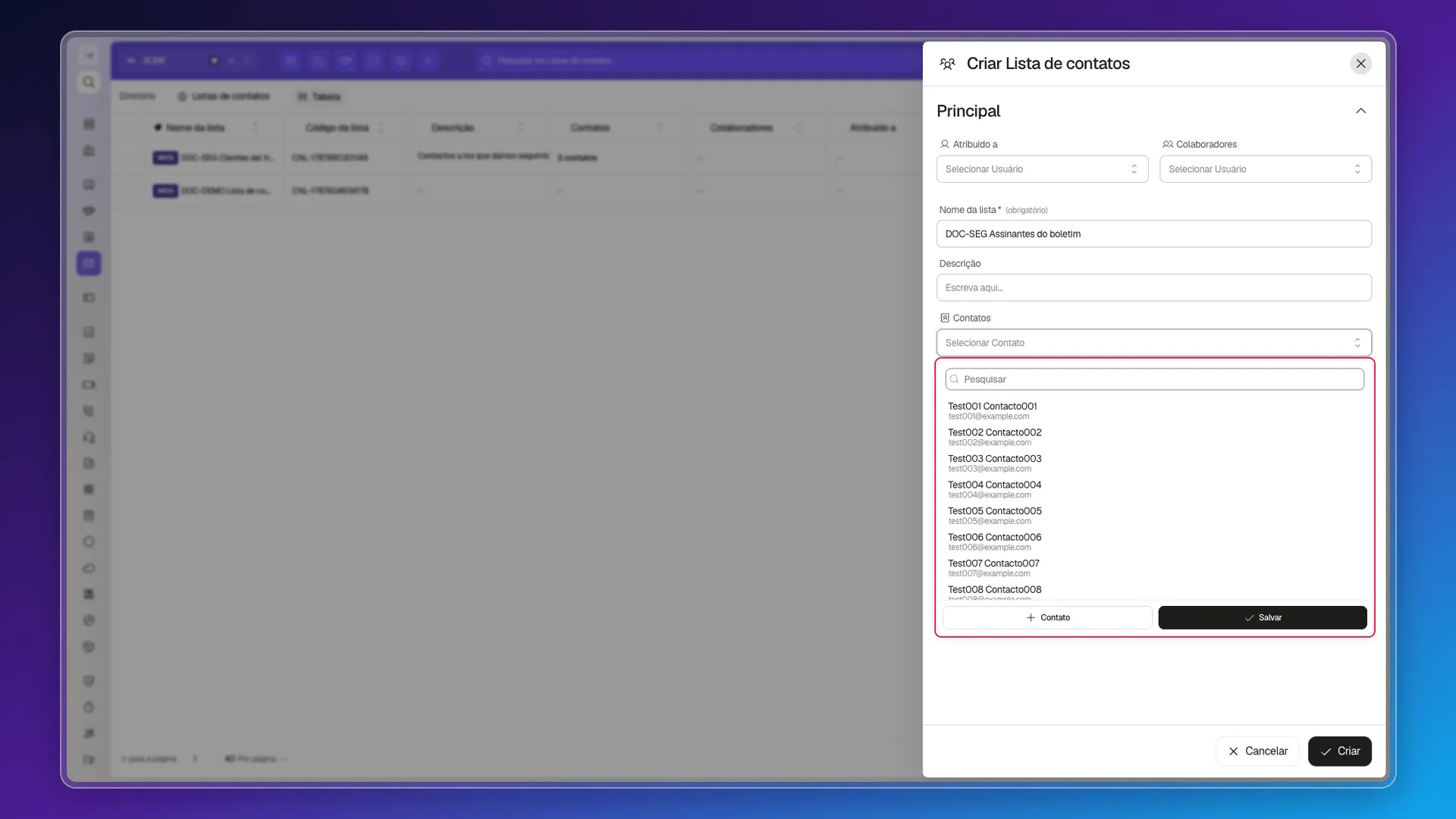
Task: Click the Nome da lista input field
Action: click(x=1153, y=234)
